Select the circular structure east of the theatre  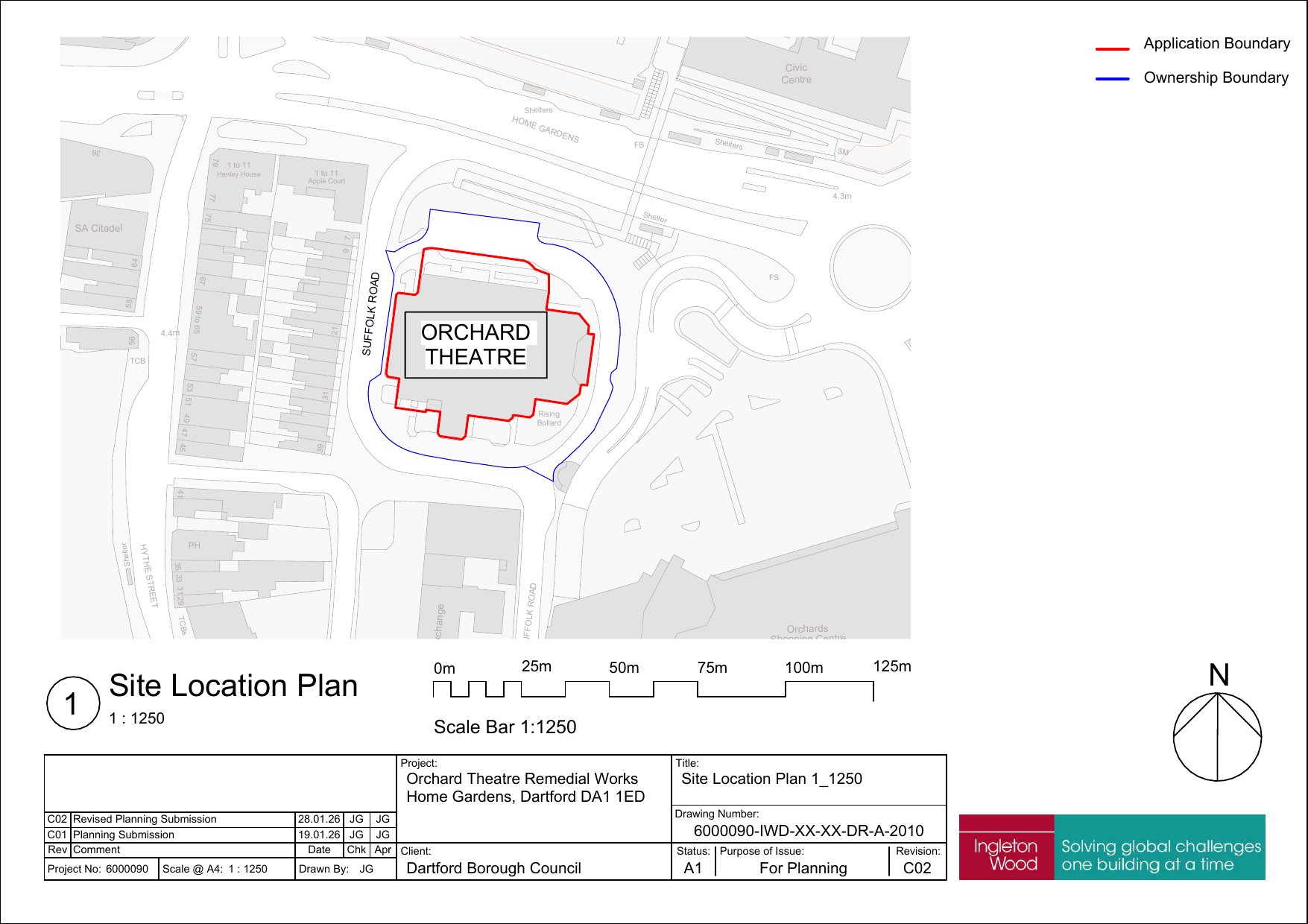coord(871,266)
